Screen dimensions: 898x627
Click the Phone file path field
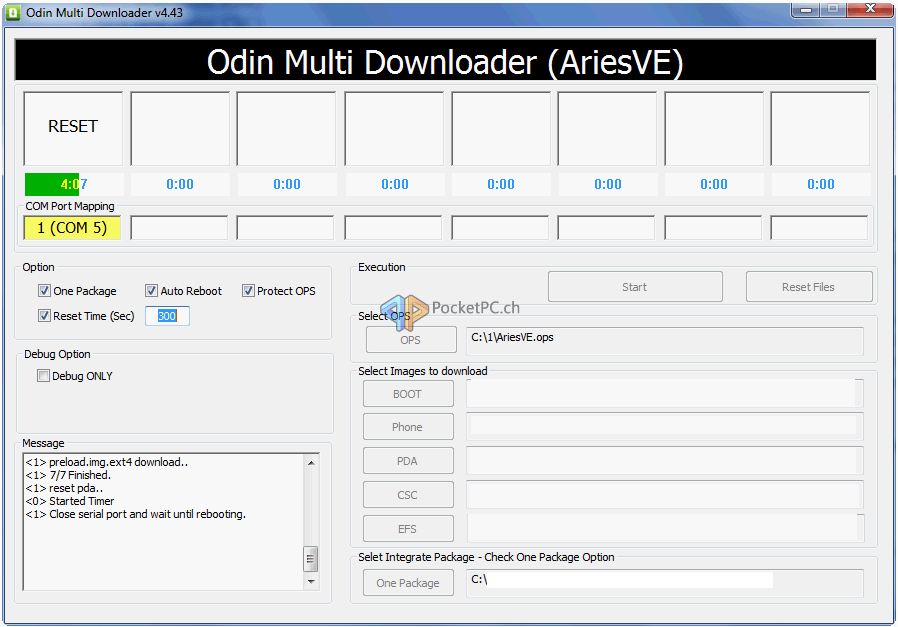tap(665, 427)
